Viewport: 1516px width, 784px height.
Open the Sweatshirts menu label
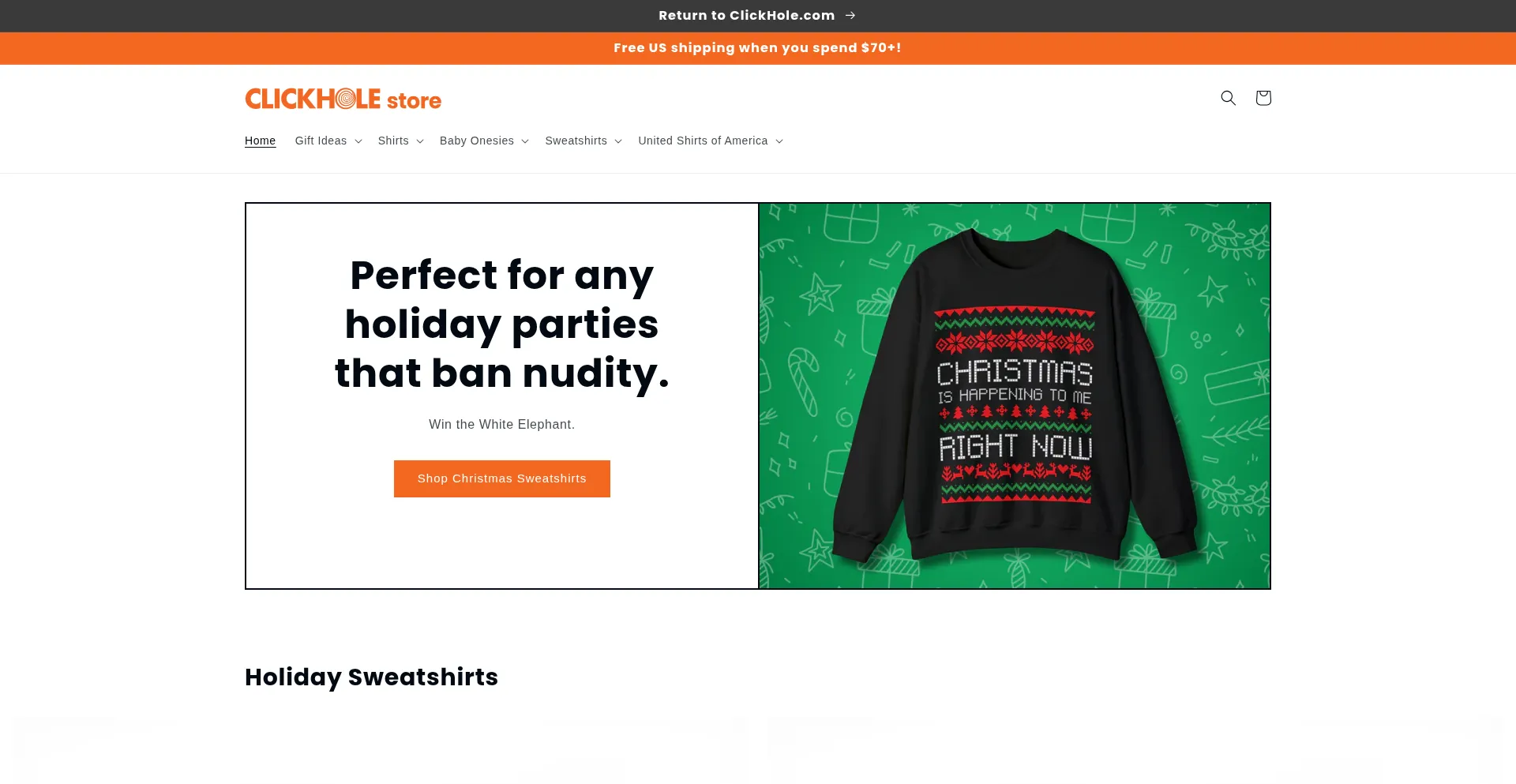[576, 141]
